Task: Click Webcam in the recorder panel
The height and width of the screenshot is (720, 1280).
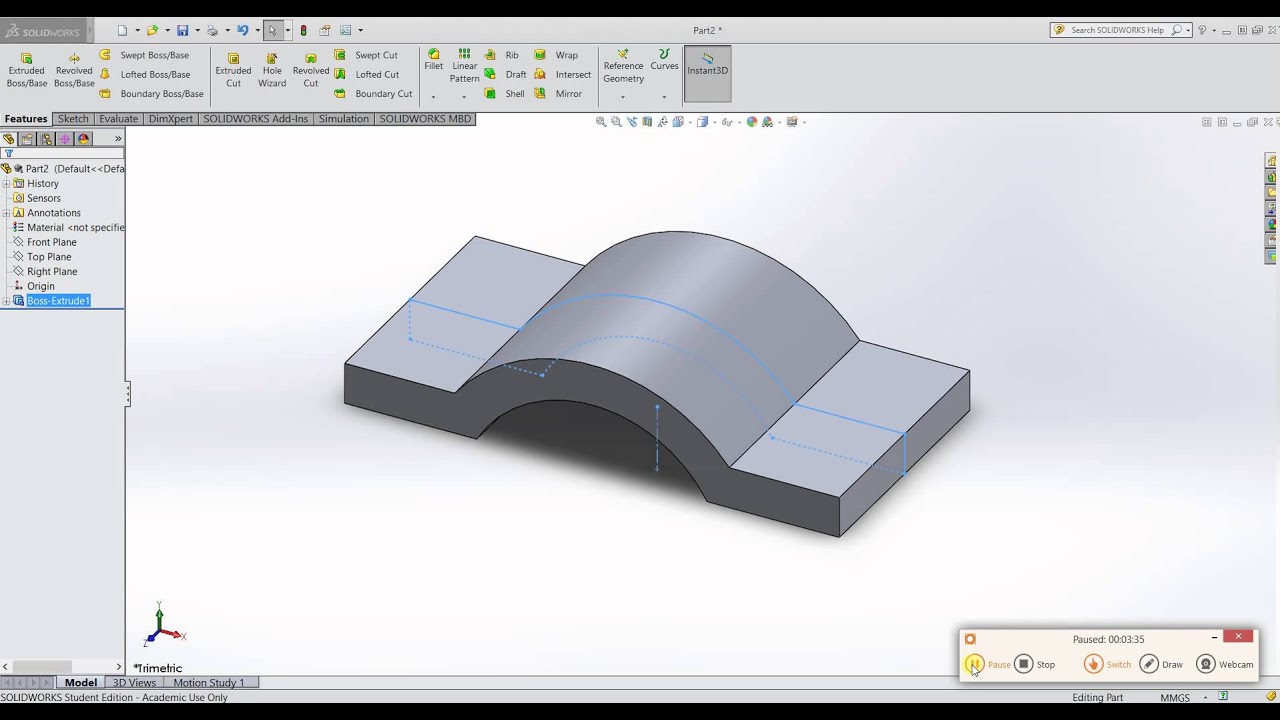Action: (x=1225, y=664)
